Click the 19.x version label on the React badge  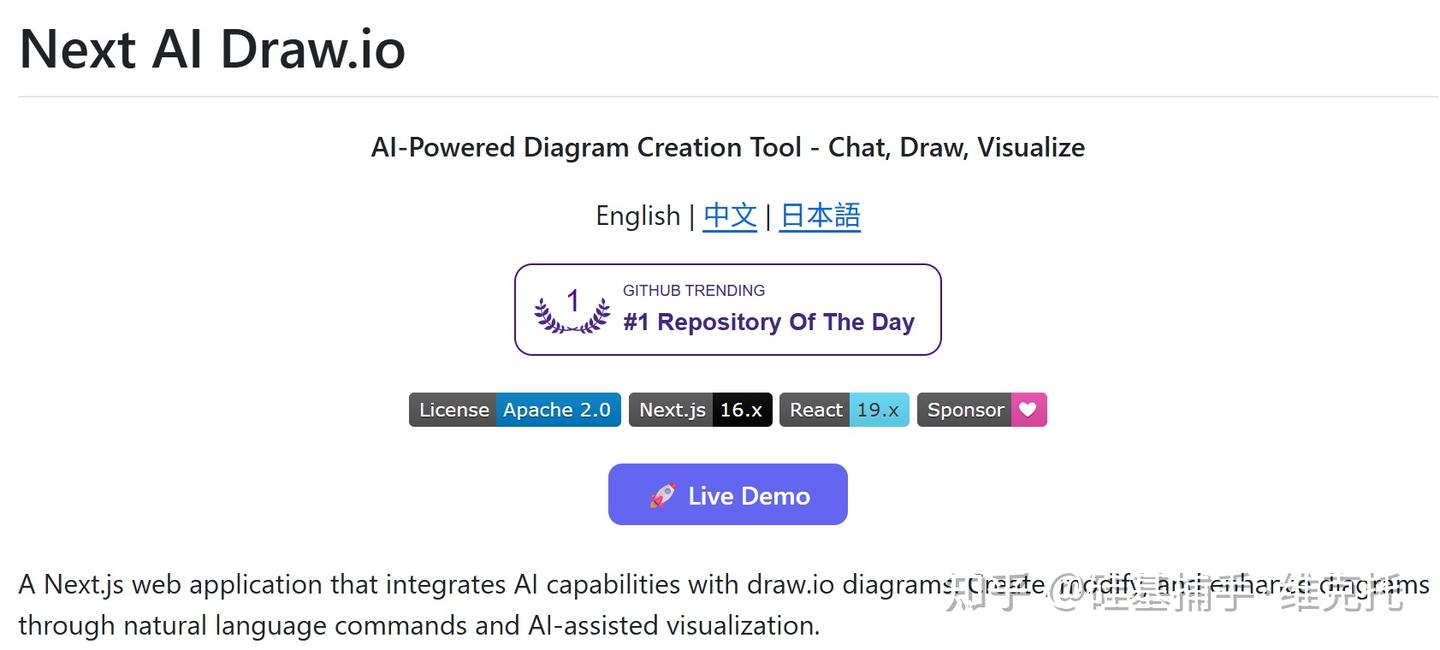[878, 409]
